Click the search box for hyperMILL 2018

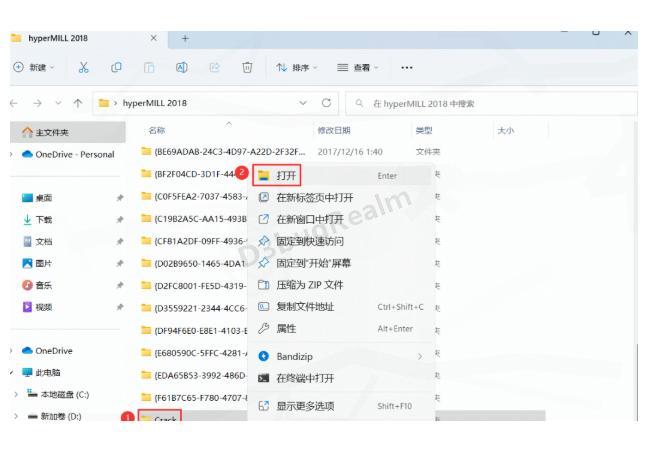491,103
